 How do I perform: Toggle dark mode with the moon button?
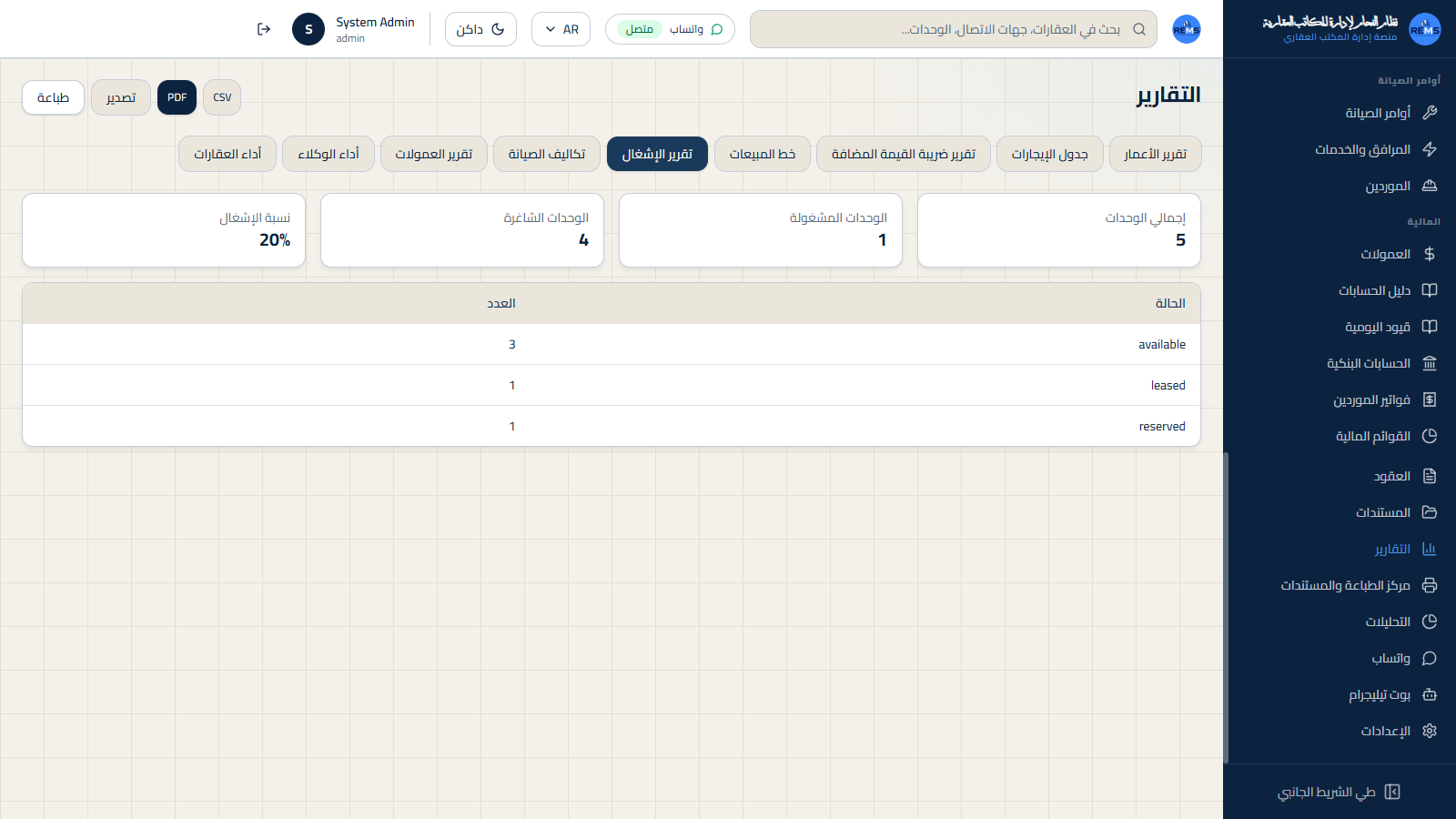point(480,29)
